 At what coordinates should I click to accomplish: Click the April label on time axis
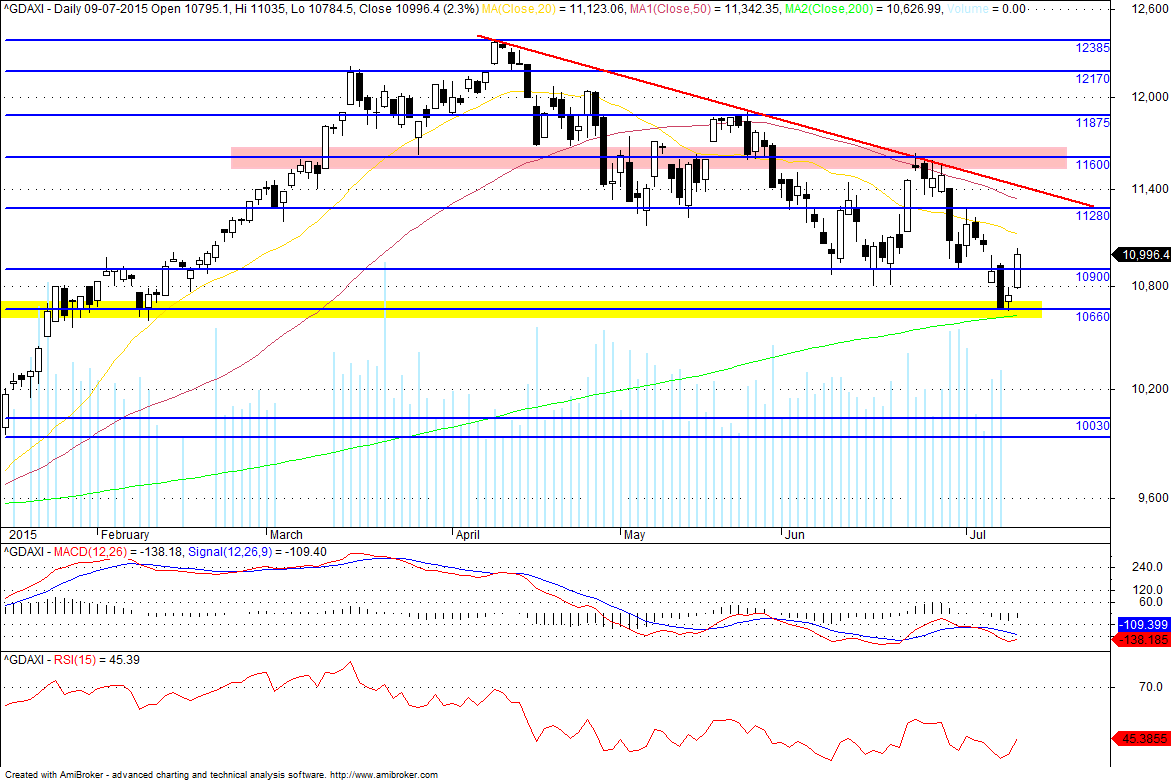pos(468,535)
